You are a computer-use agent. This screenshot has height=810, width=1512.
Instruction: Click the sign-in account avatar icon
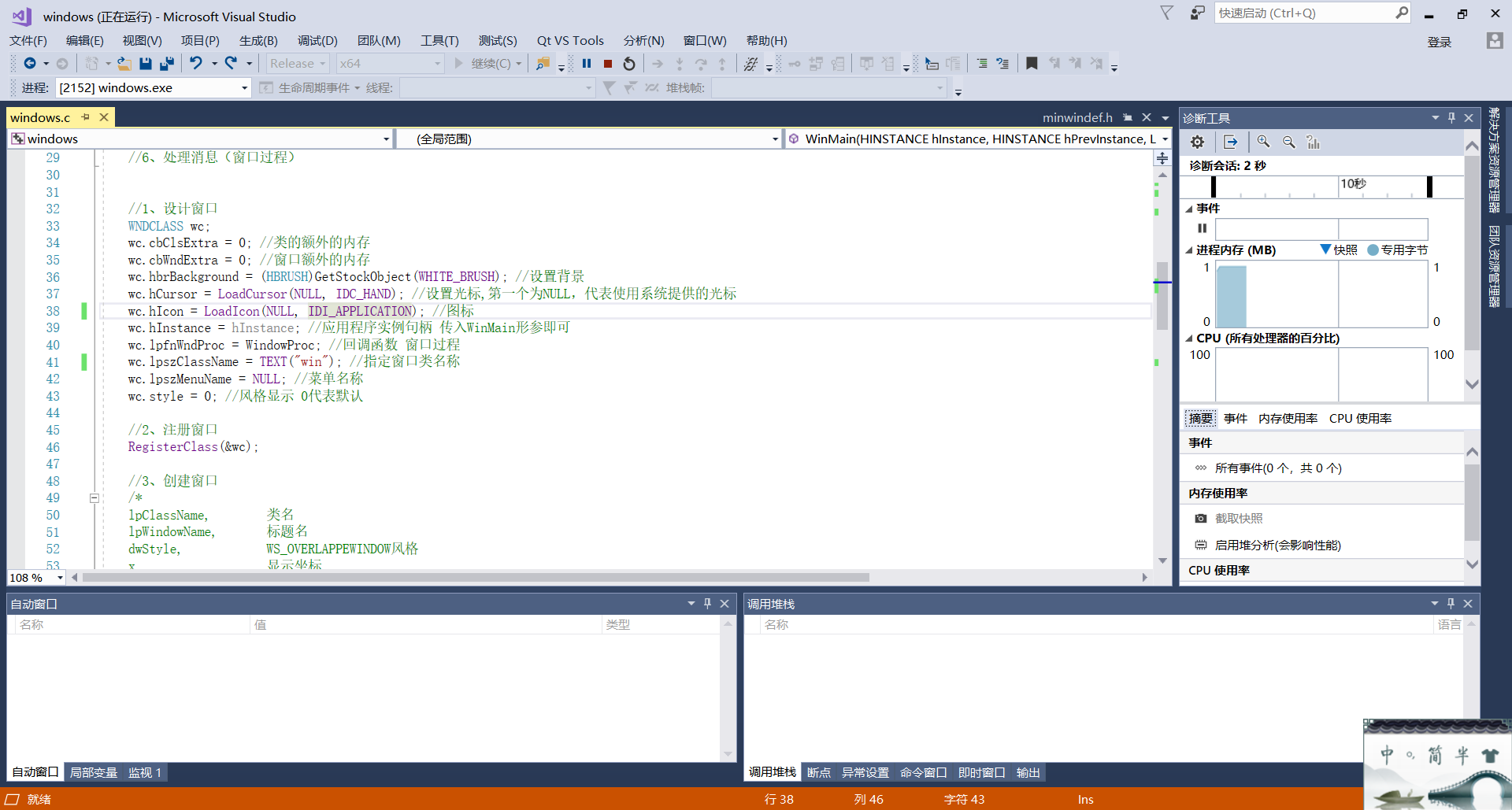tap(1494, 41)
